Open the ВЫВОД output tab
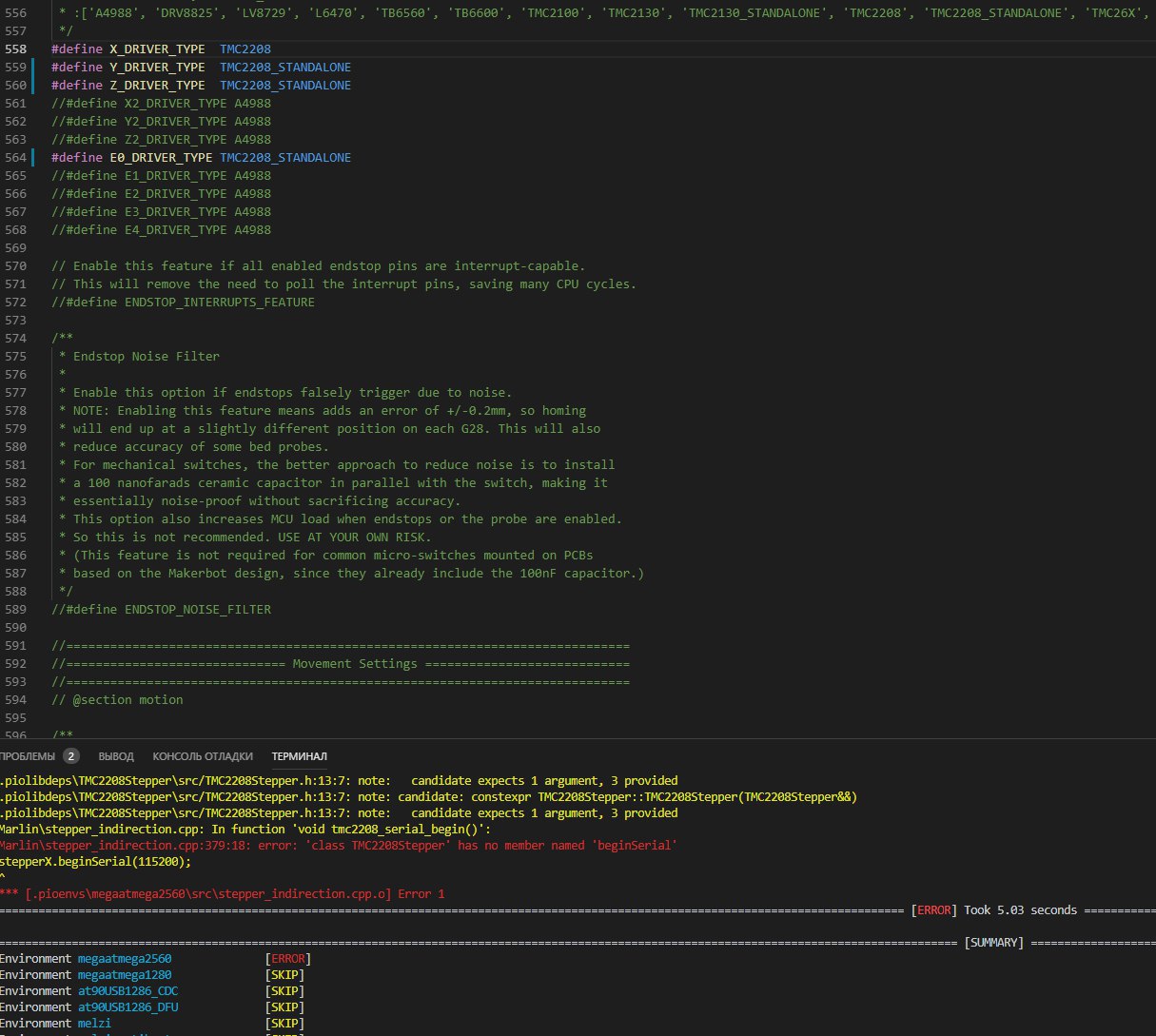 pyautogui.click(x=116, y=756)
